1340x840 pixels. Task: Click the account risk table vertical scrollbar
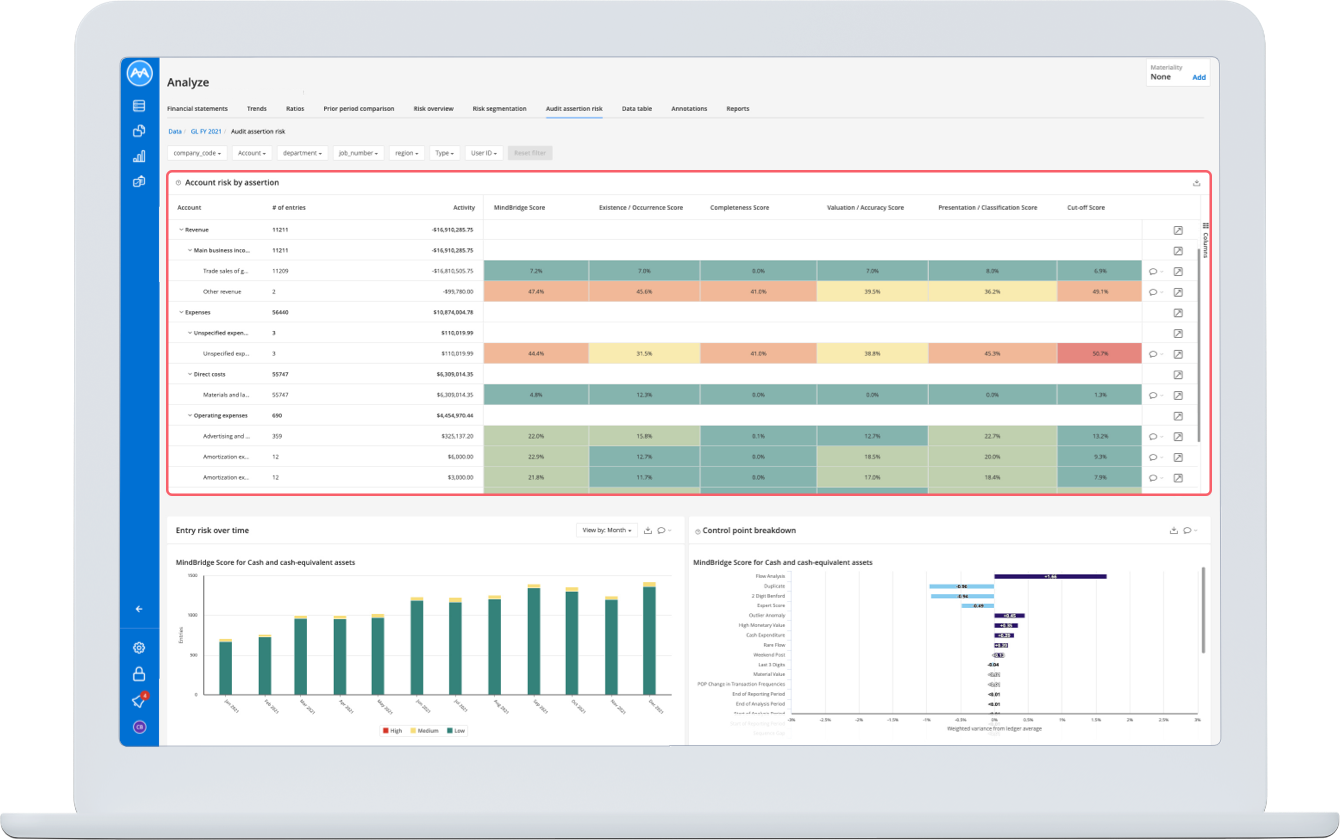(x=1198, y=343)
